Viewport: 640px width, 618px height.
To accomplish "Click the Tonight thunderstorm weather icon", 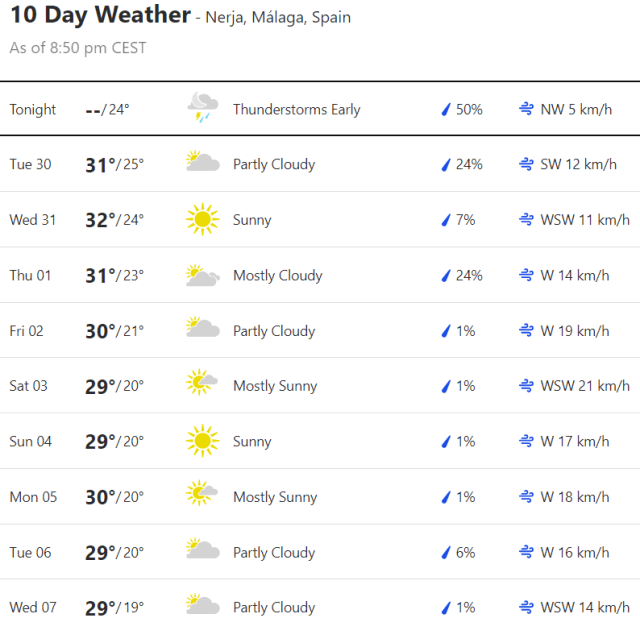I will pos(202,108).
